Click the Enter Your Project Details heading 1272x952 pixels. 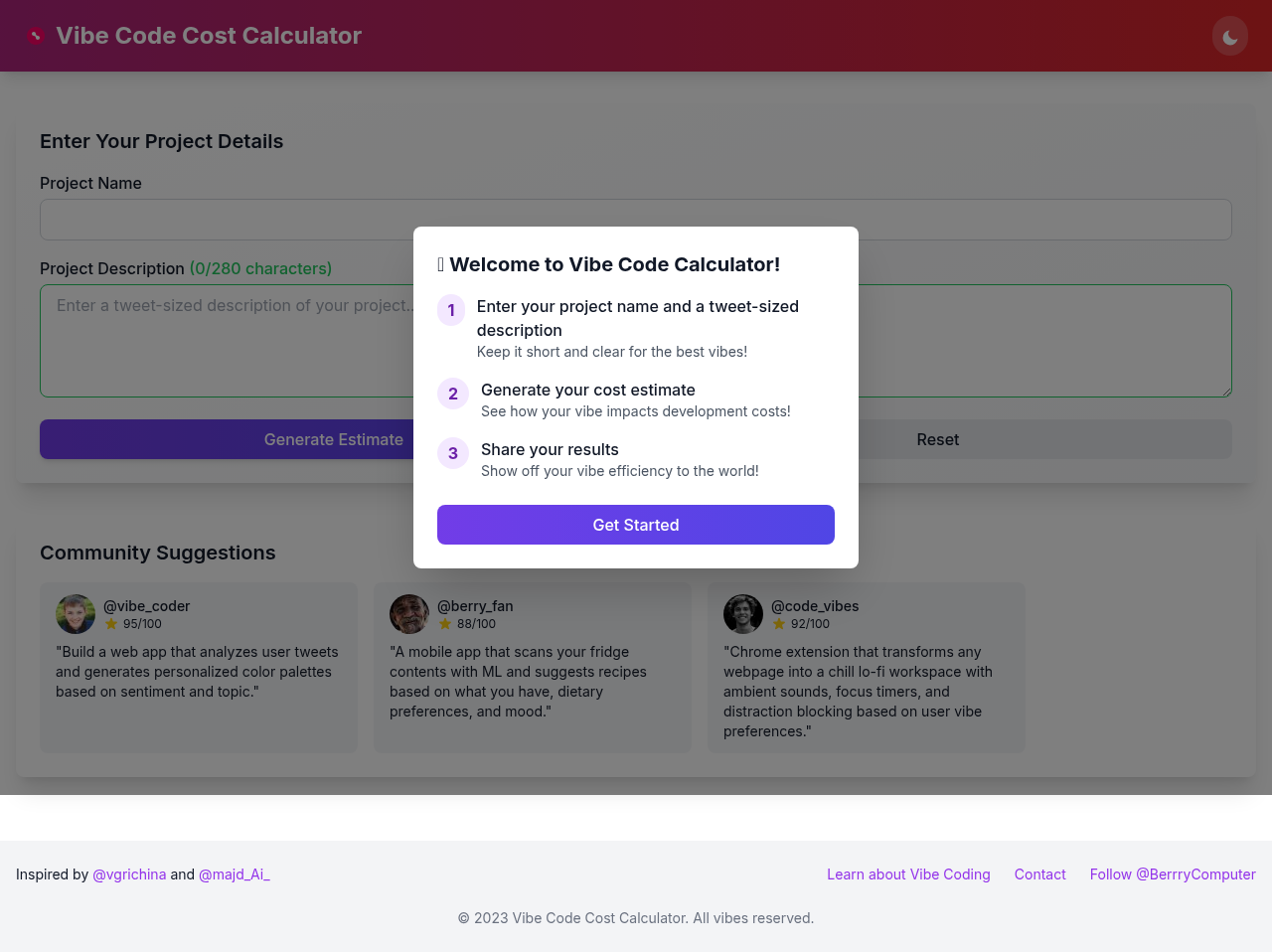161,141
